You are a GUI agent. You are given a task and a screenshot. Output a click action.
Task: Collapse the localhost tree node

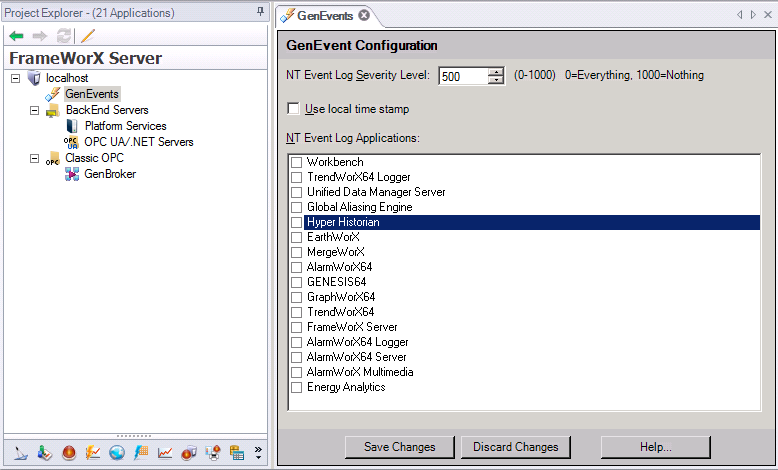coord(15,78)
